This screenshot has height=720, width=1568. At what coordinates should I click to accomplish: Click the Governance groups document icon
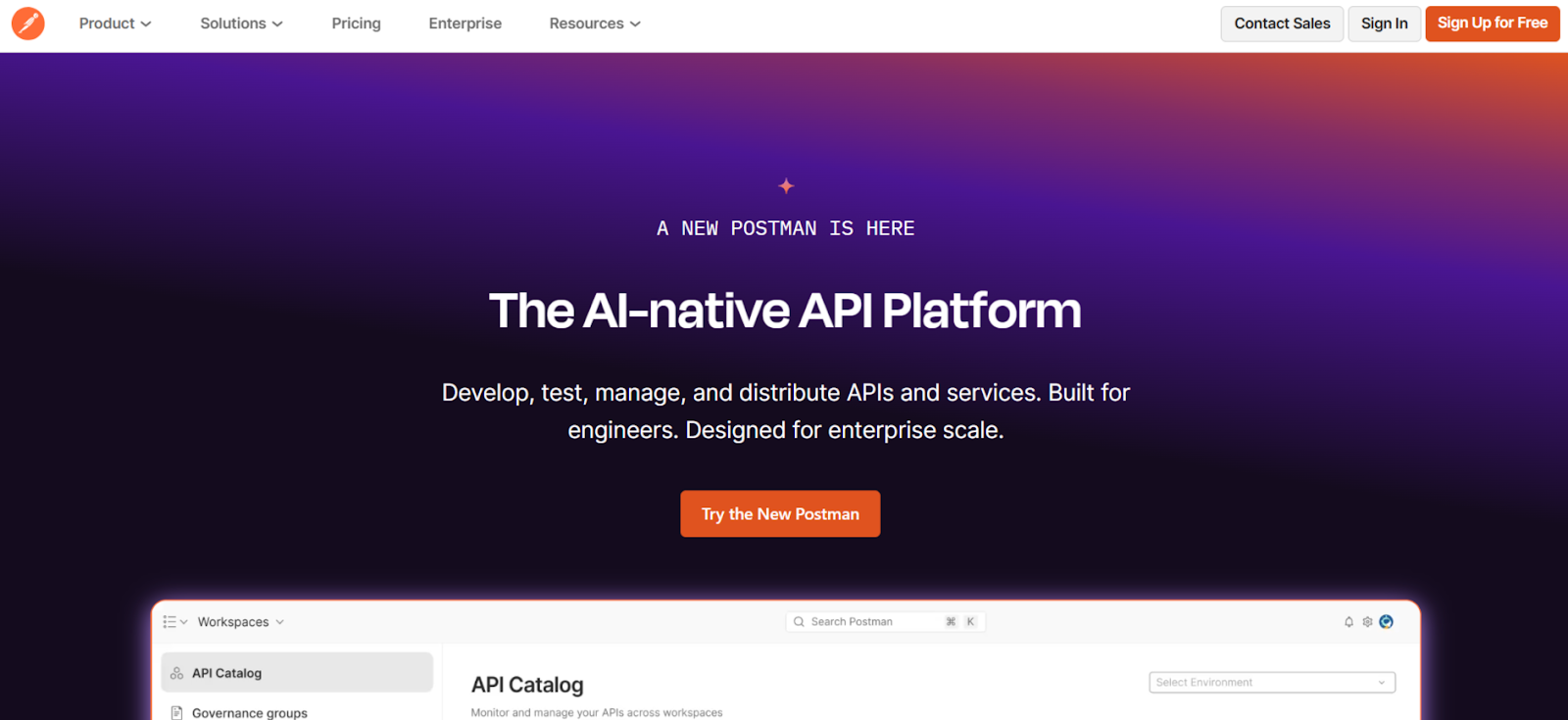(176, 712)
